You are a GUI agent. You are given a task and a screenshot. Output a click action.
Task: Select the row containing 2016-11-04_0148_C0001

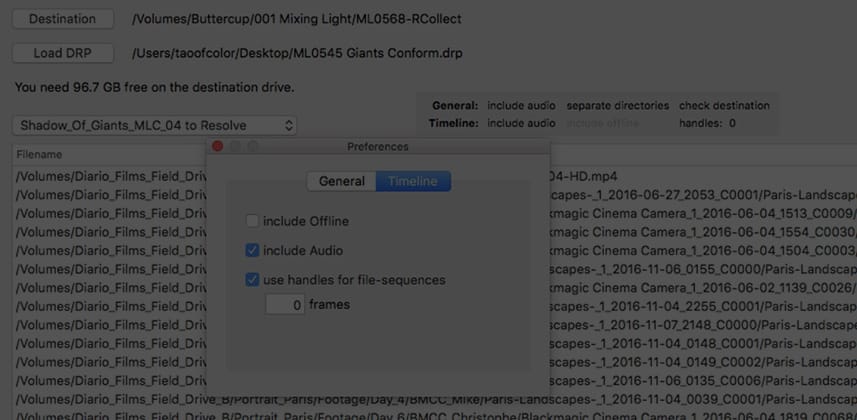(435, 344)
